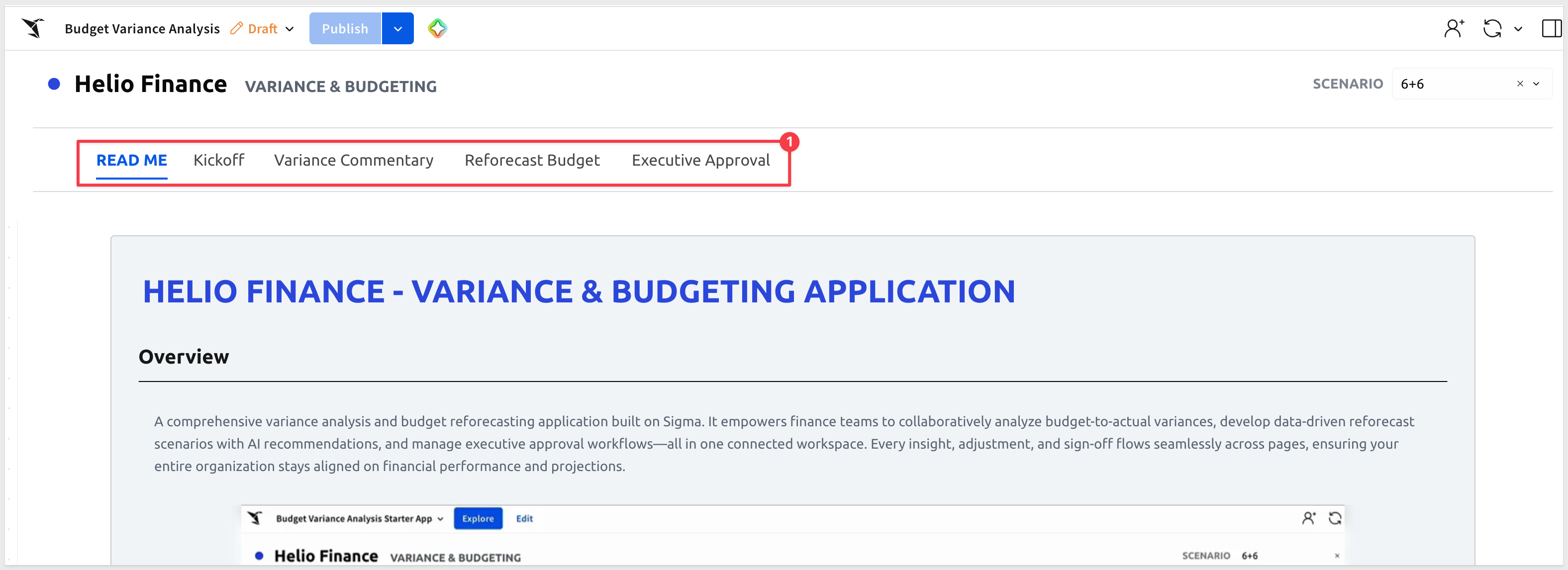Click the share/add user icon
The image size is (1568, 570).
pyautogui.click(x=1454, y=28)
